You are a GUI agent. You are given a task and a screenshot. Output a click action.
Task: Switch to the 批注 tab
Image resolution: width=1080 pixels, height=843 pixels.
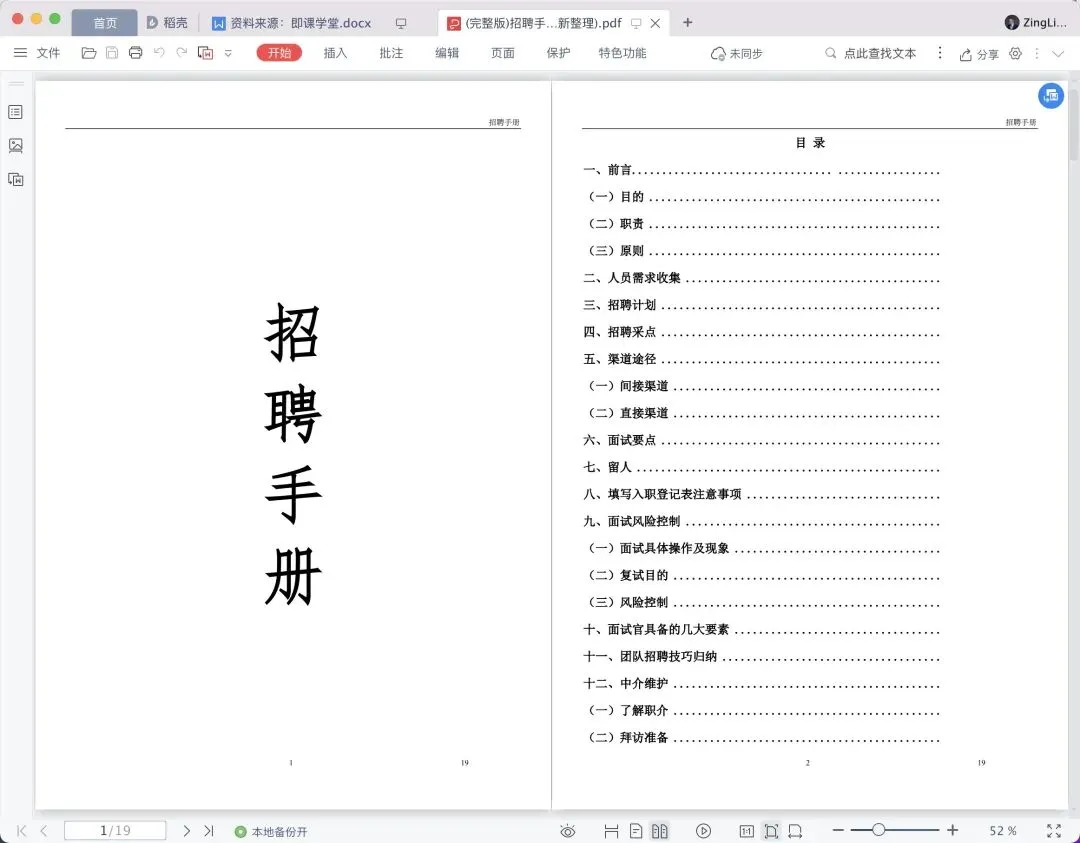tap(391, 53)
